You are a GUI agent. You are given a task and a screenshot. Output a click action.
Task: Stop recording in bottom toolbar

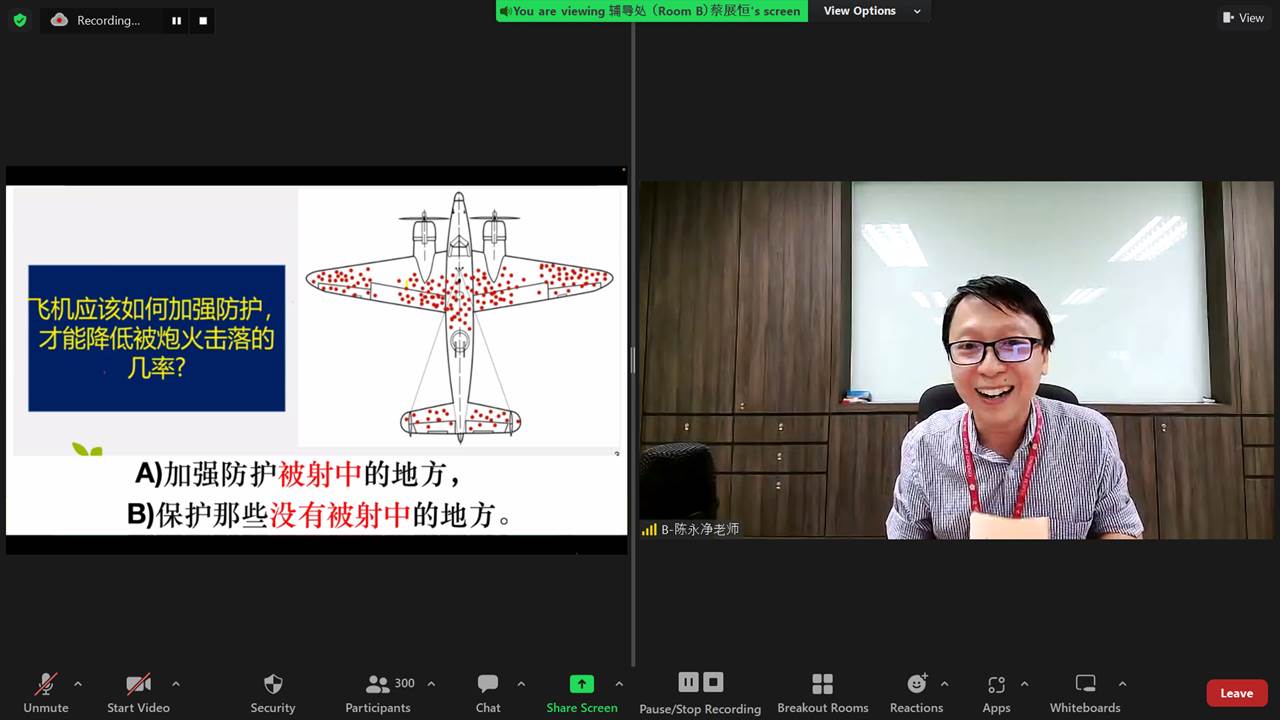[x=713, y=682]
